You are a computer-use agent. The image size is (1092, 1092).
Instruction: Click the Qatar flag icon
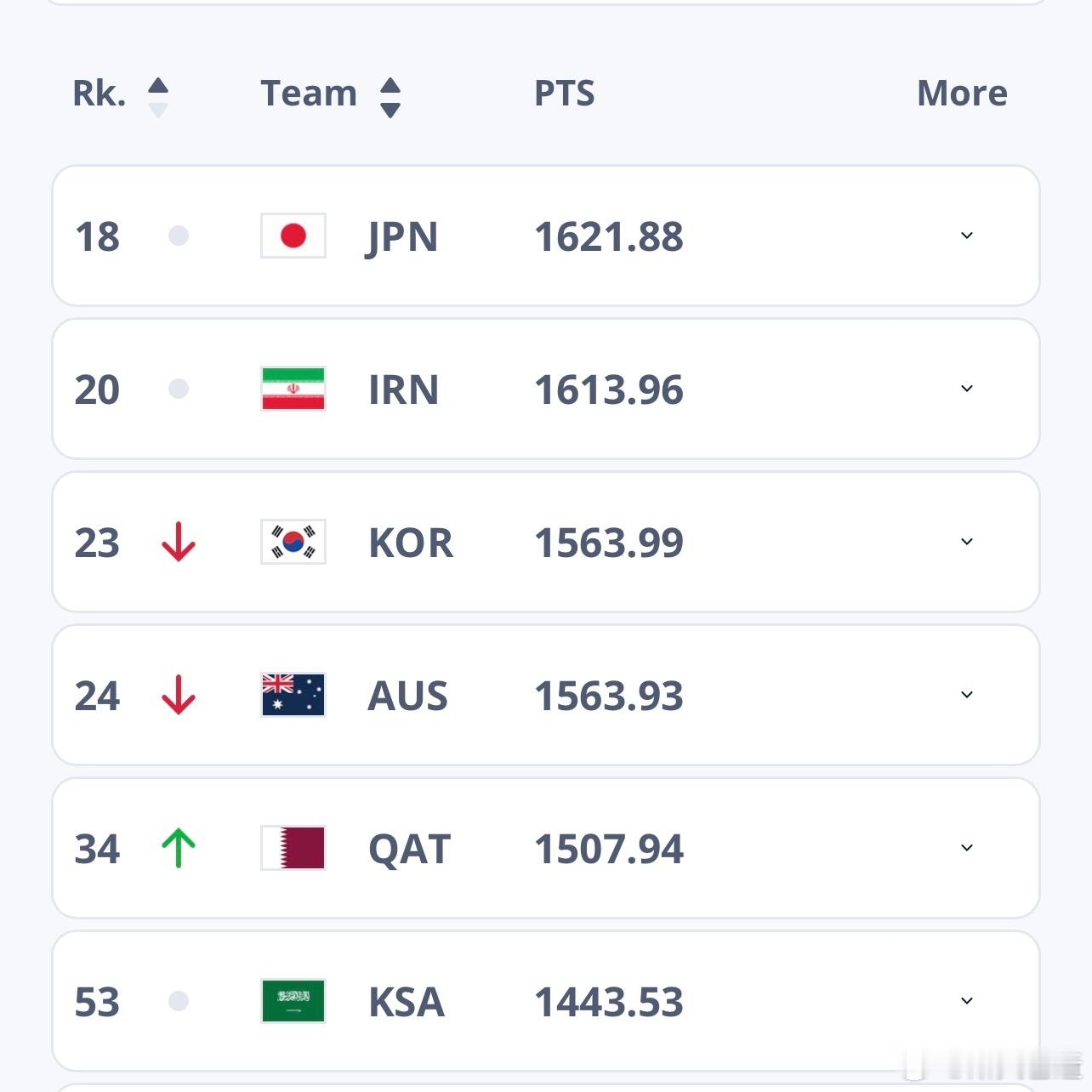tap(293, 848)
